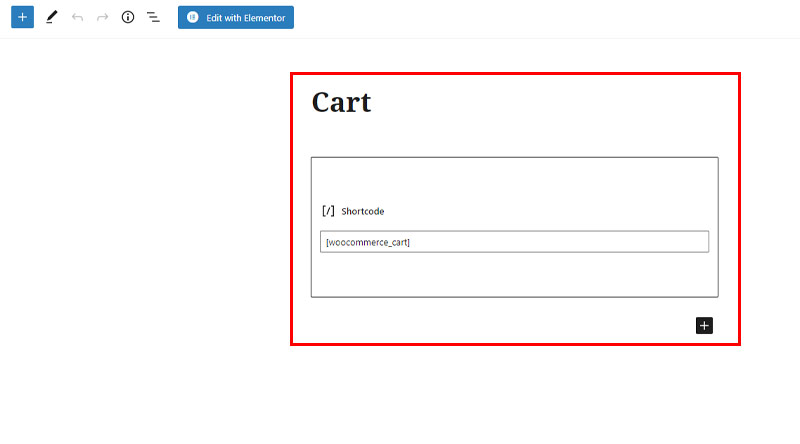The height and width of the screenshot is (444, 800).
Task: Add a block with the black plus button
Action: tap(704, 326)
